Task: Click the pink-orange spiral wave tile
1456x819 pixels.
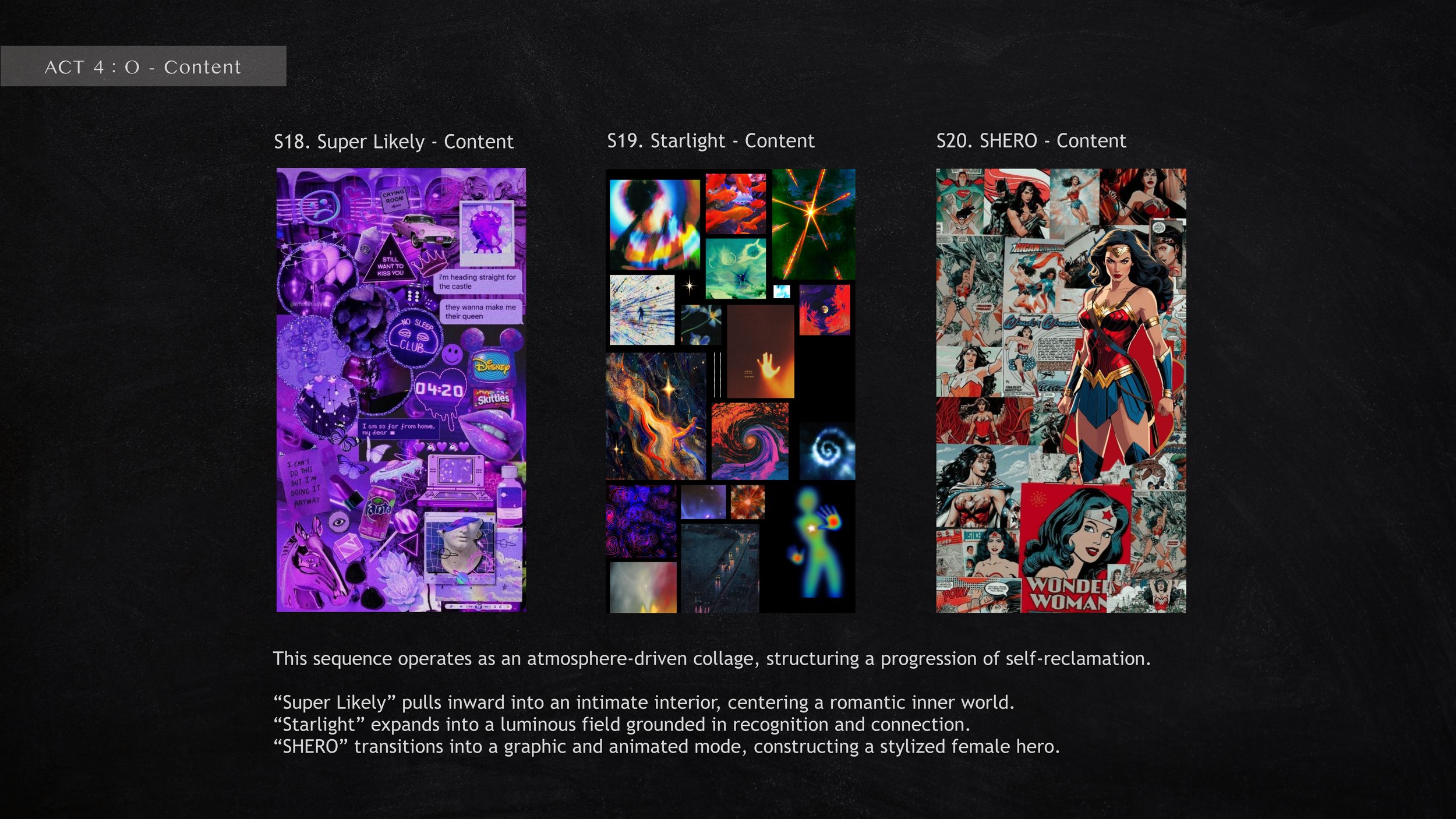Action: pos(750,441)
